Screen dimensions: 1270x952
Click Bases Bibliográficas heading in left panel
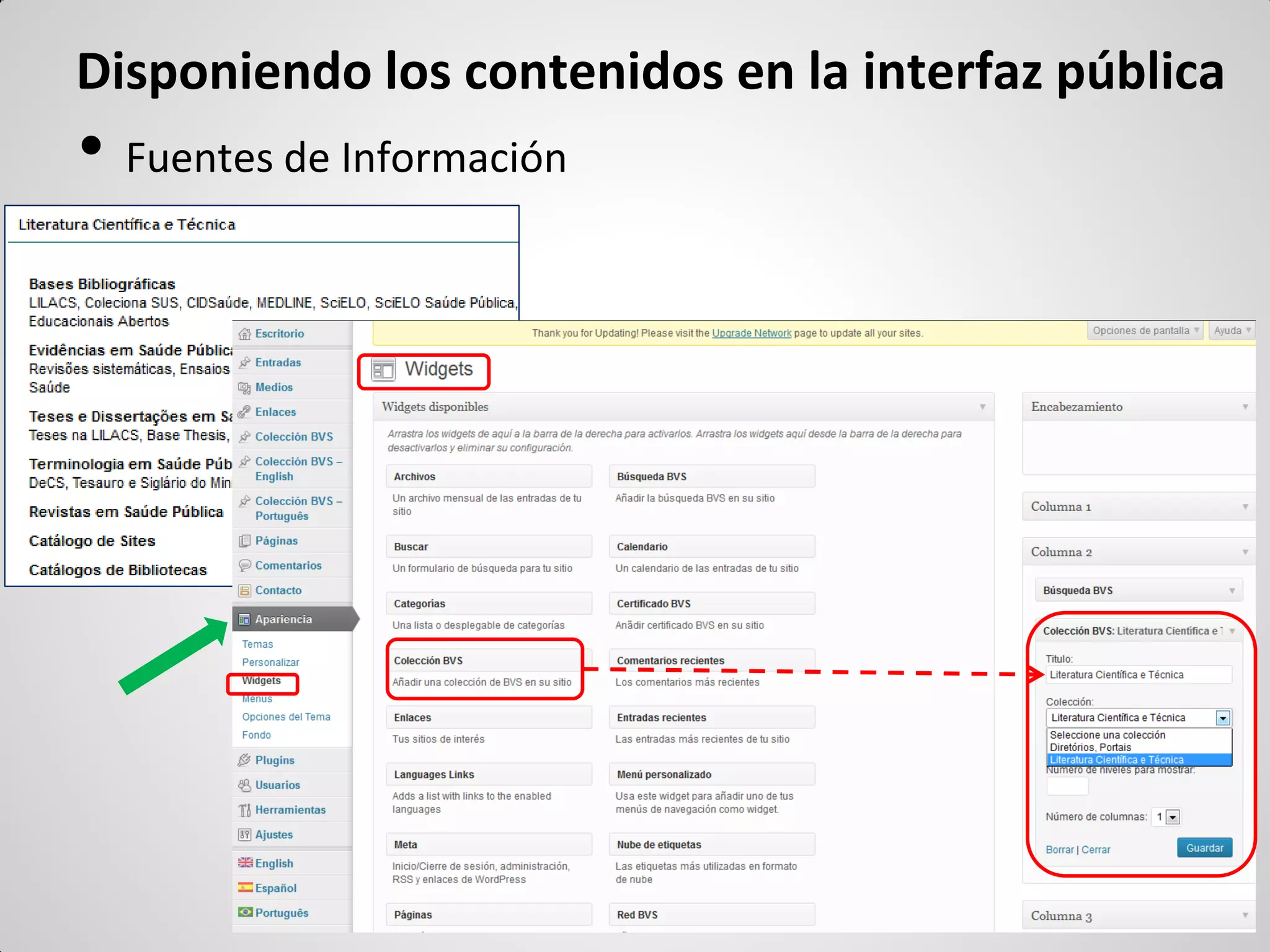point(102,284)
